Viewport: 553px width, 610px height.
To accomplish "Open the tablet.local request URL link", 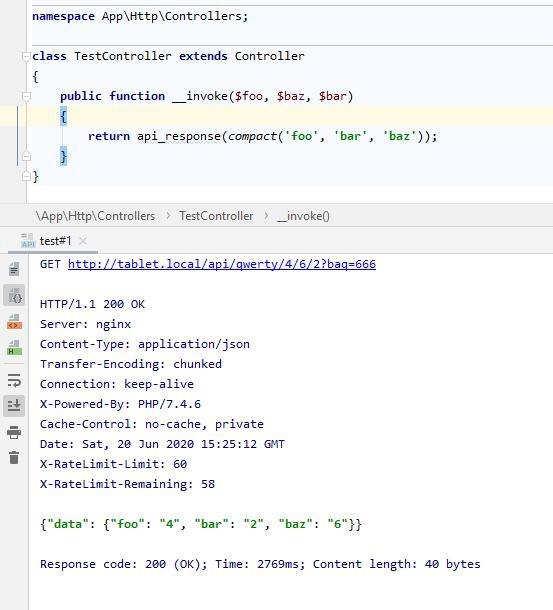I will [x=222, y=264].
